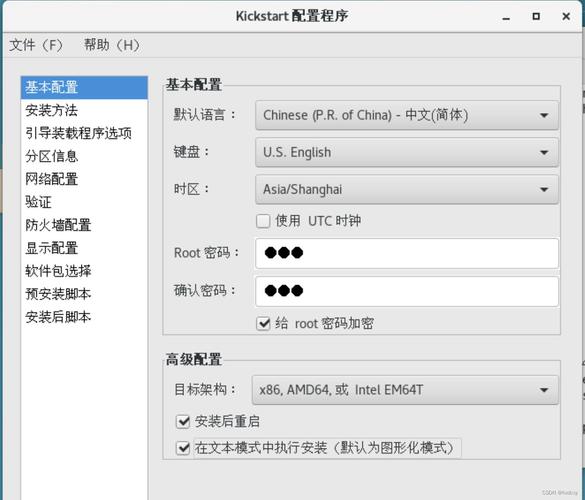Viewport: 585px width, 500px height.
Task: Click the 确认密码 input field
Action: [x=407, y=291]
